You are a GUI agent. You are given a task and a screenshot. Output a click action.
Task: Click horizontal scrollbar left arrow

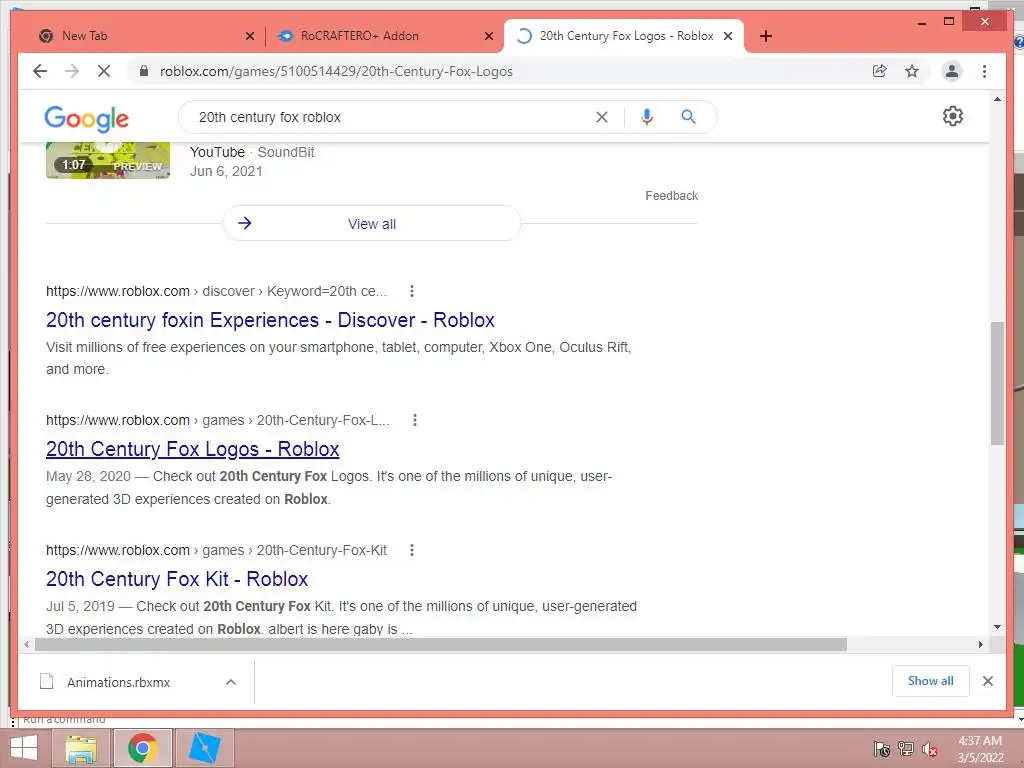25,645
